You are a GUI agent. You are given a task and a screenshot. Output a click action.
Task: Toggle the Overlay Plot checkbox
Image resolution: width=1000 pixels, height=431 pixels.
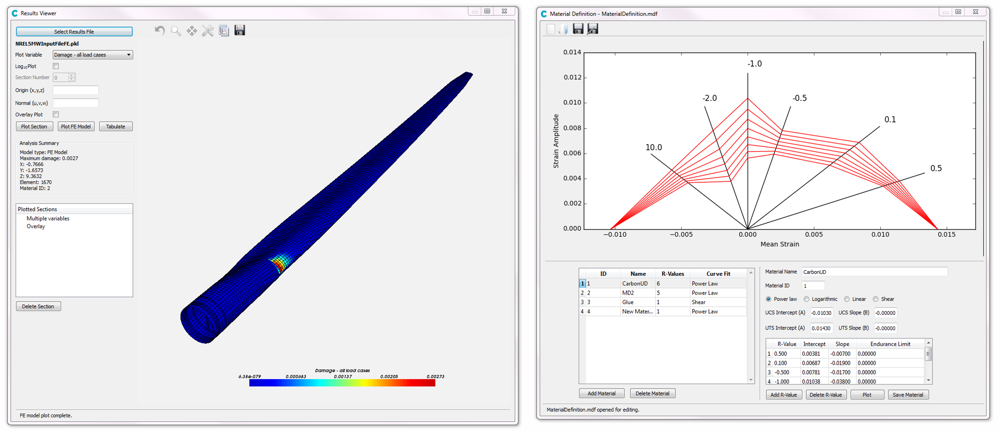click(56, 114)
